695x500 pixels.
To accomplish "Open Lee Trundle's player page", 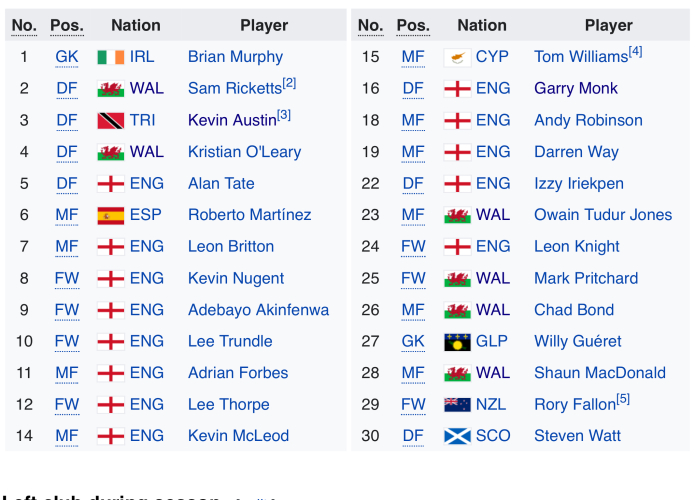I will 230,341.
